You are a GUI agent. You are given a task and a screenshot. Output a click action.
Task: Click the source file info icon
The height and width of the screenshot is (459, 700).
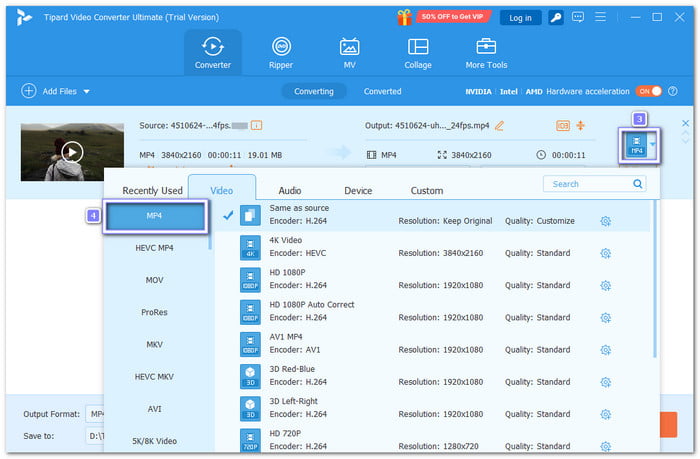pyautogui.click(x=256, y=125)
